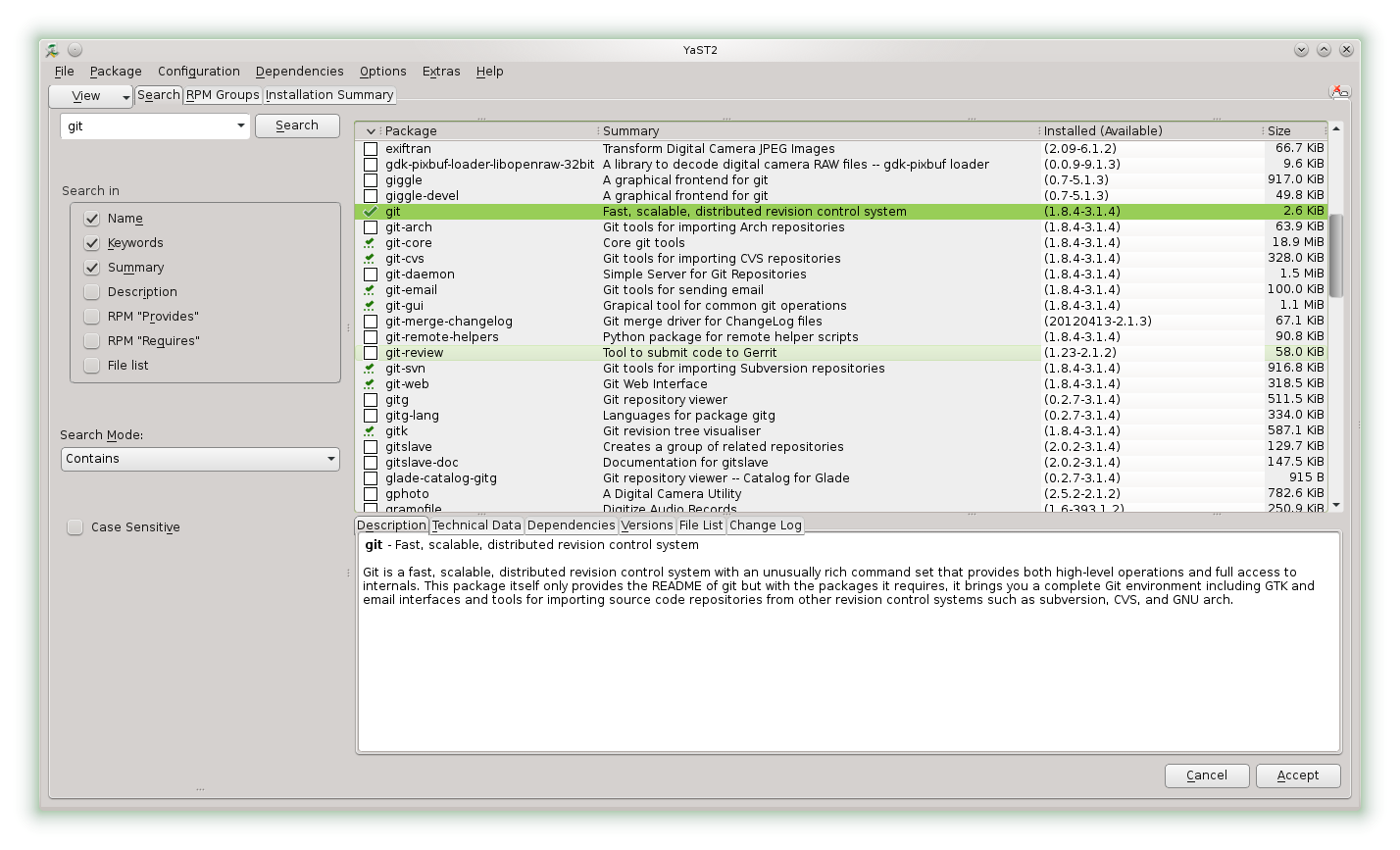
Task: Click the installed status icon for git-email
Action: point(370,290)
